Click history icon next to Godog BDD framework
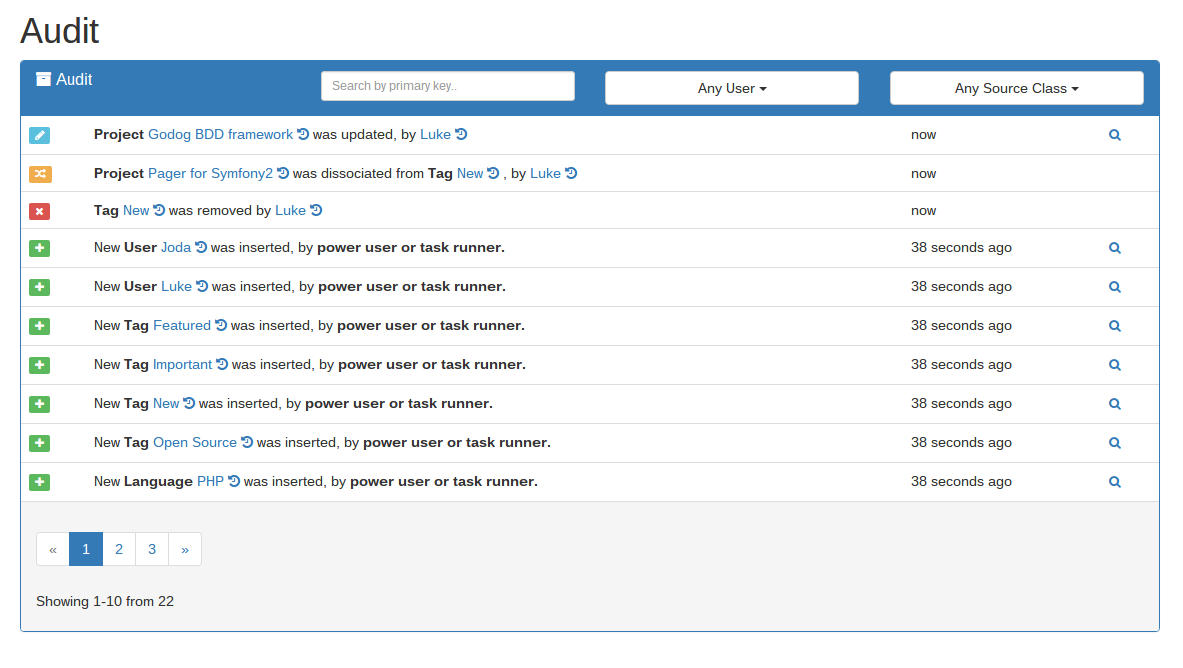Viewport: 1183px width, 668px height. 303,134
